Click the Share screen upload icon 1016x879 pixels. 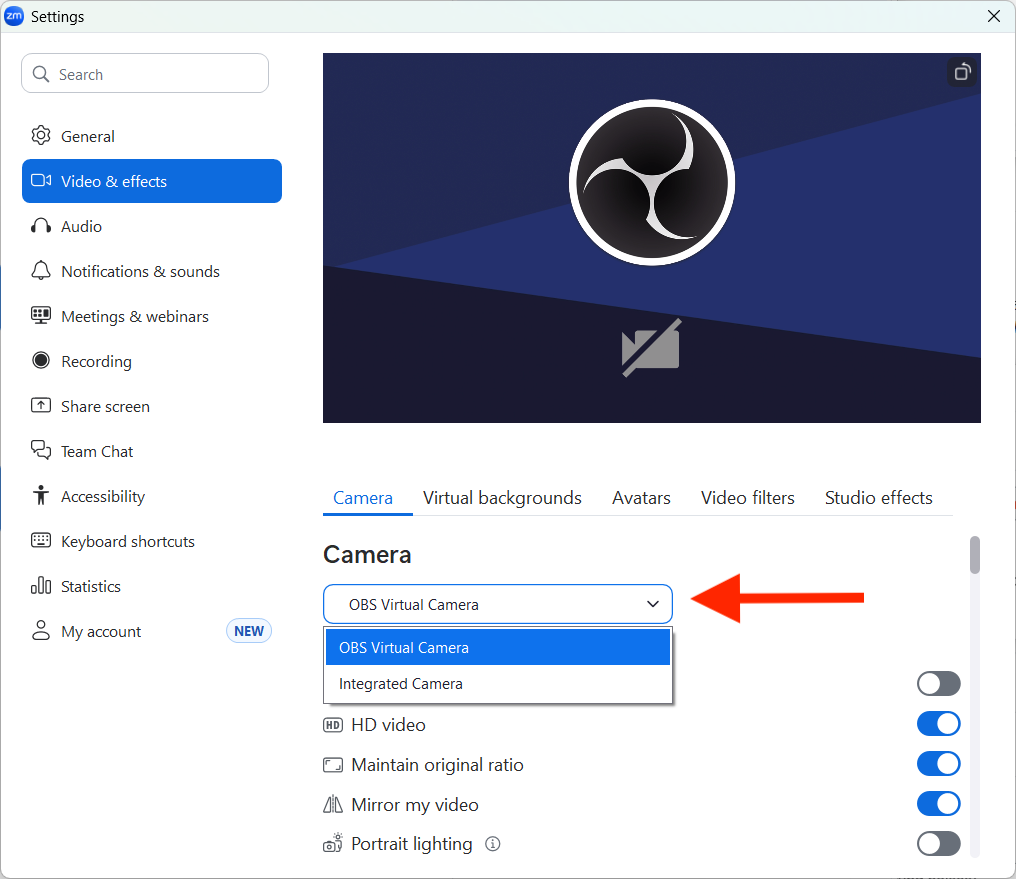[x=41, y=405]
